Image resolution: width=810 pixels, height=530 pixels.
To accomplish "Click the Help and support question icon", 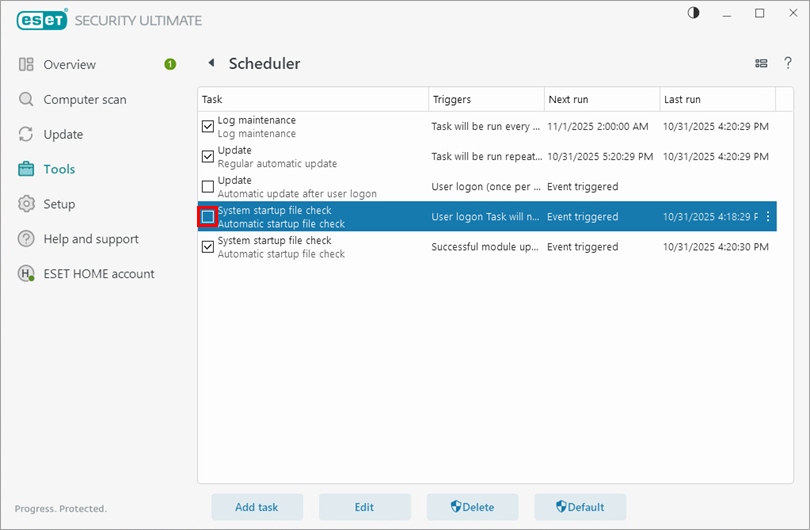I will (26, 239).
